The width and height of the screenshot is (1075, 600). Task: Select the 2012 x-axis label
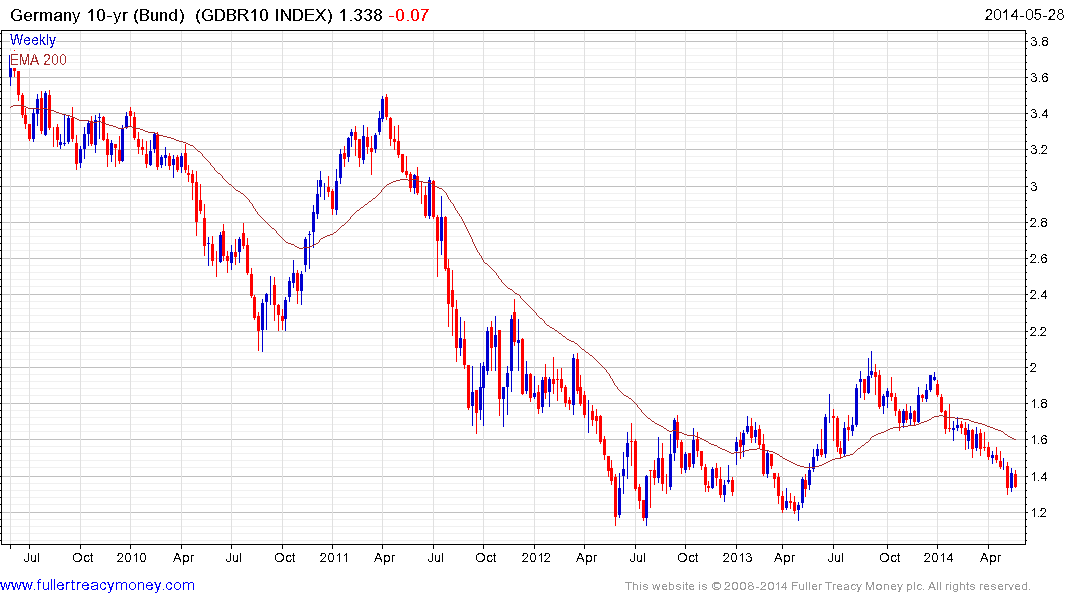[x=535, y=557]
